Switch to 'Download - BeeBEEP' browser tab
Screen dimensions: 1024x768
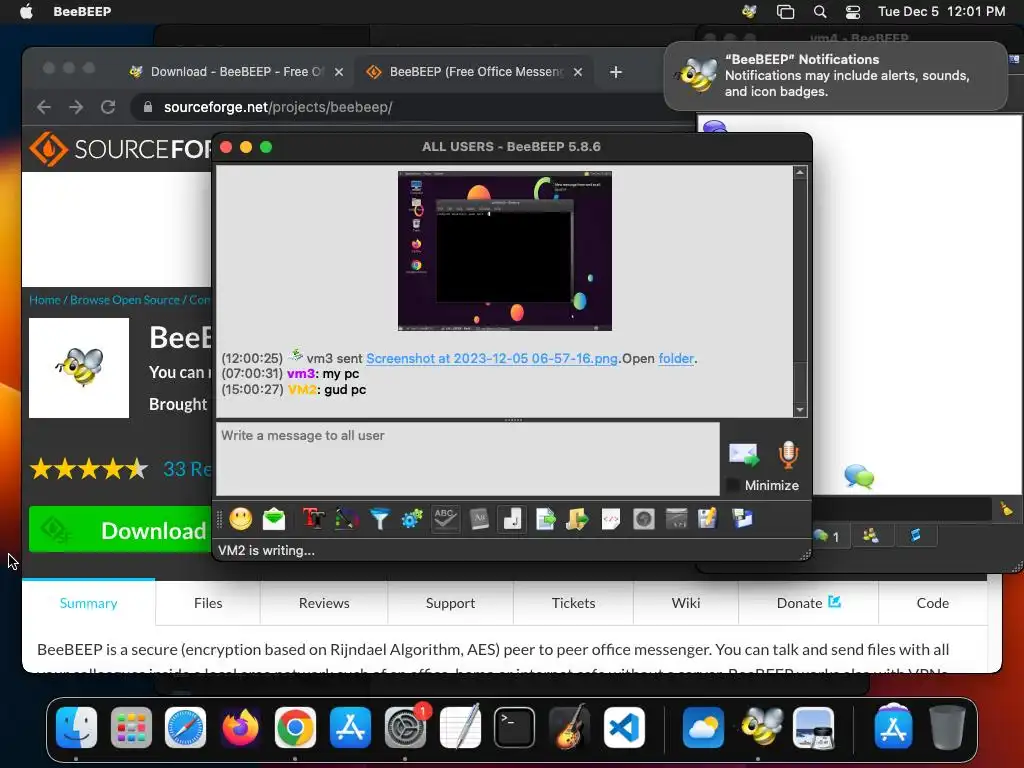236,72
